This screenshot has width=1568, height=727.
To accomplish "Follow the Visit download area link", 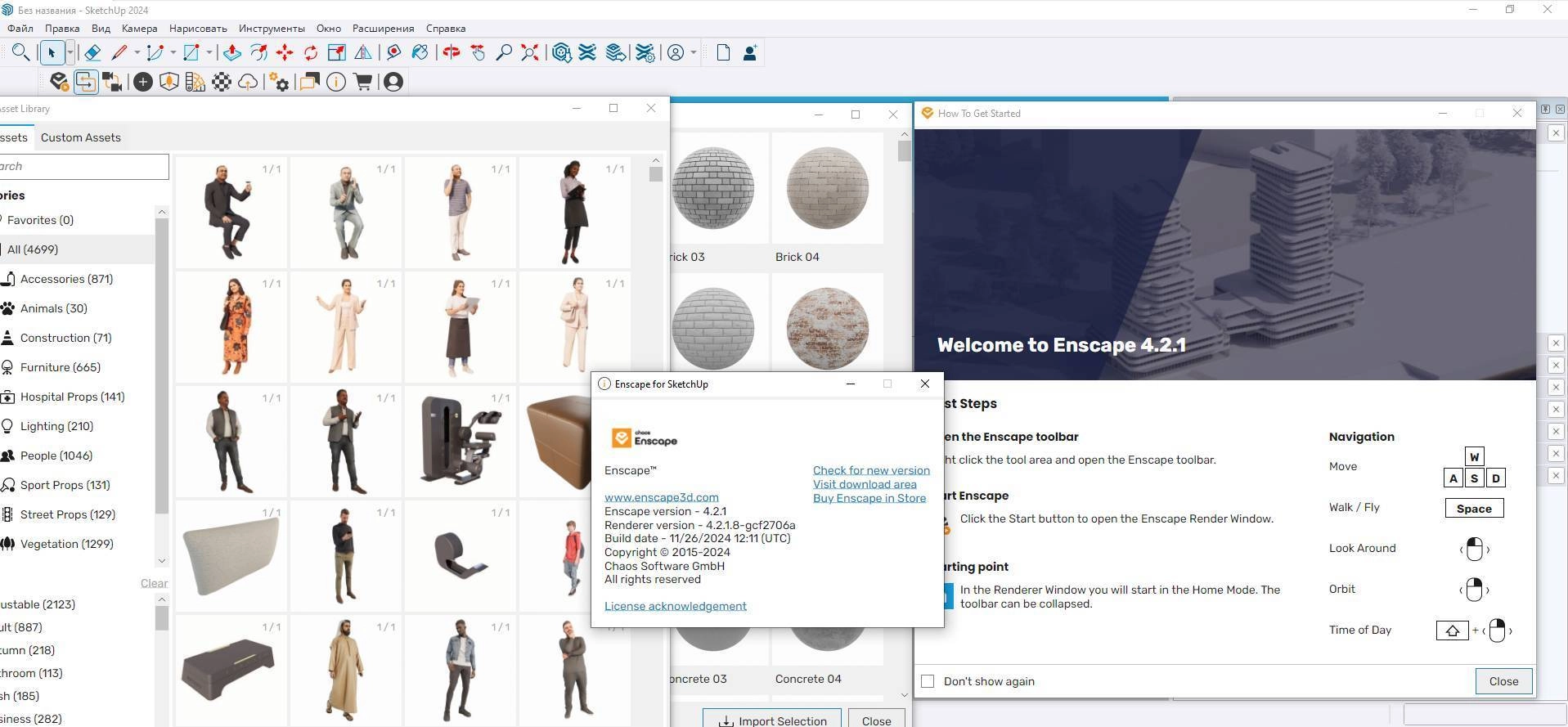I will tap(865, 484).
